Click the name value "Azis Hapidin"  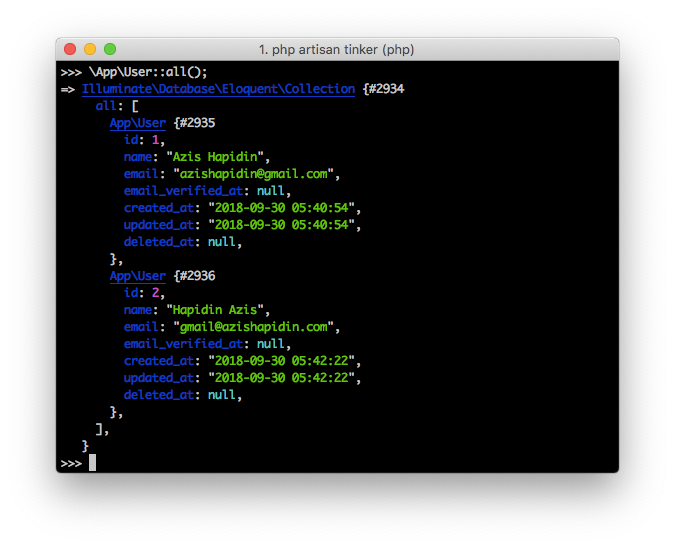218,157
